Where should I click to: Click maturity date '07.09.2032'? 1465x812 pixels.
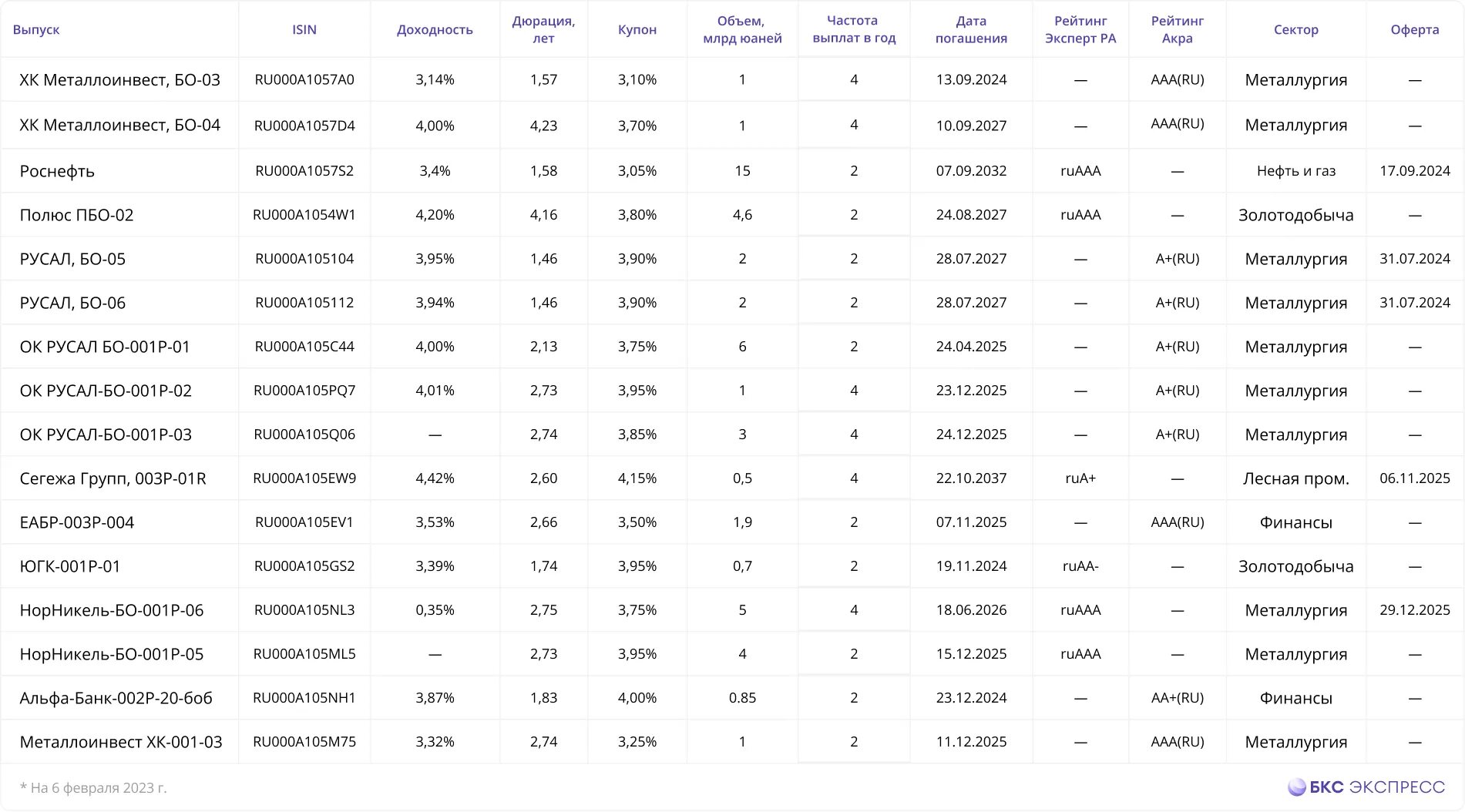coord(971,170)
